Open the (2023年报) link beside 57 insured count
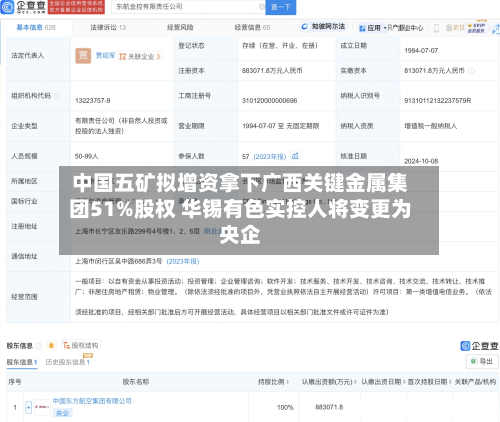 [270, 157]
